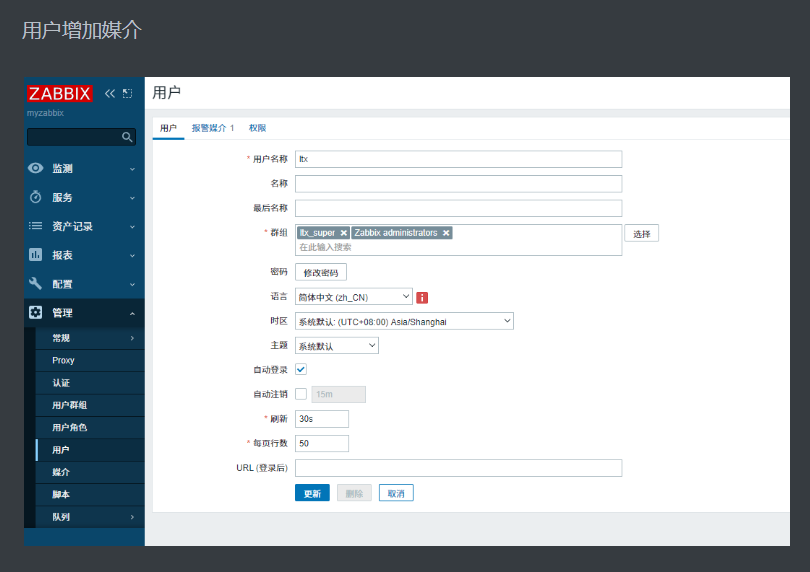
Task: Collapse sidebar with double-chevron icon
Action: [x=110, y=94]
